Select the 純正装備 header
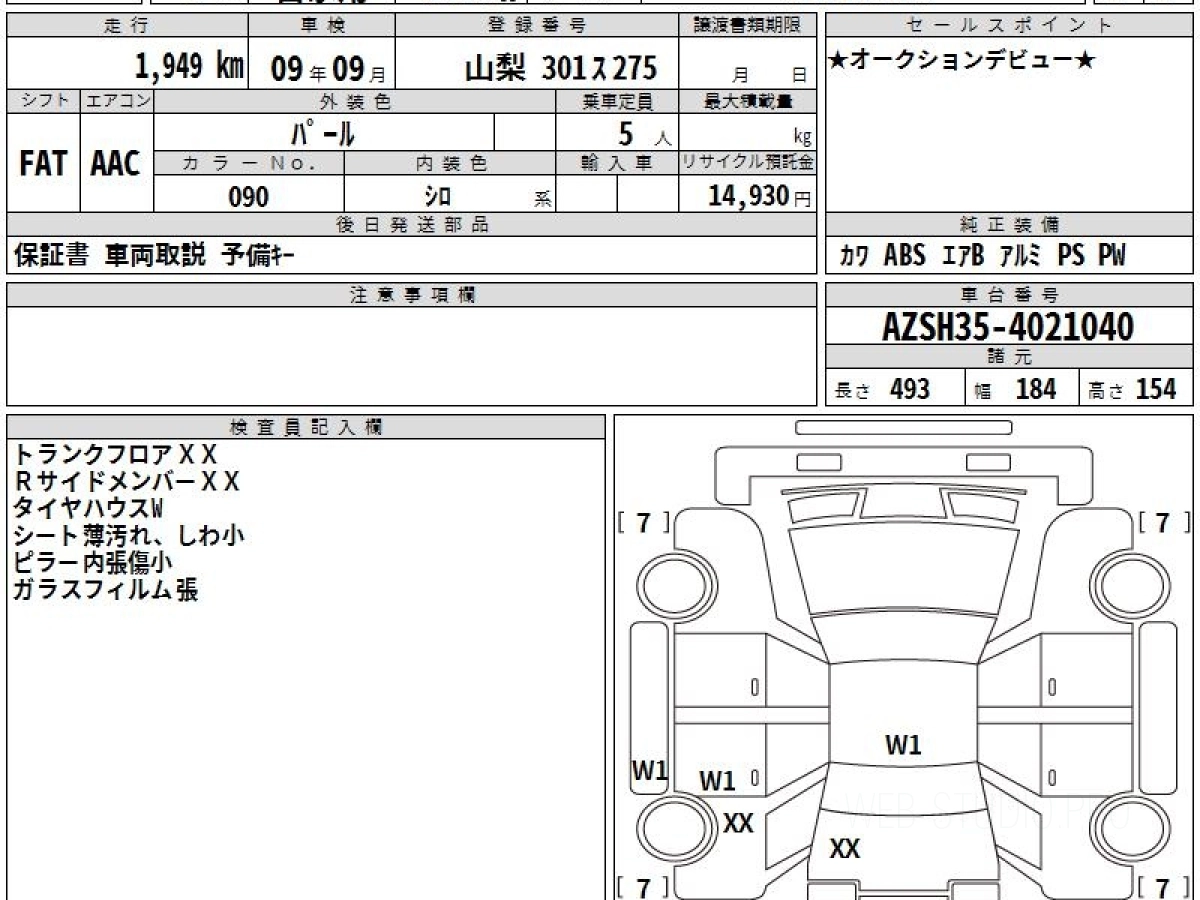The image size is (1200, 900). (1010, 225)
